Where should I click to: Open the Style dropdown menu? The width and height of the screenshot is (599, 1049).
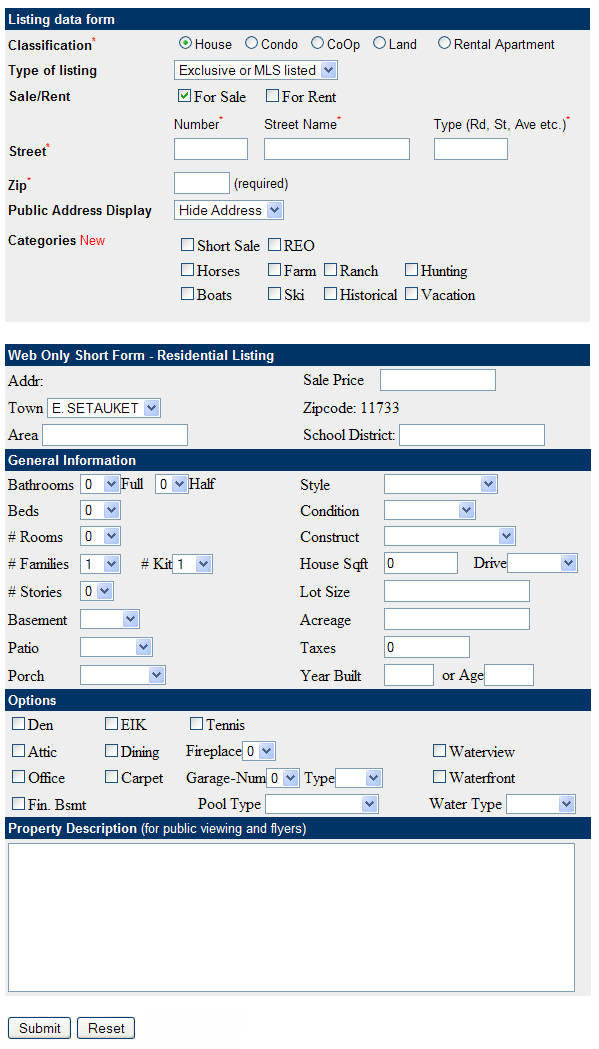(x=440, y=483)
